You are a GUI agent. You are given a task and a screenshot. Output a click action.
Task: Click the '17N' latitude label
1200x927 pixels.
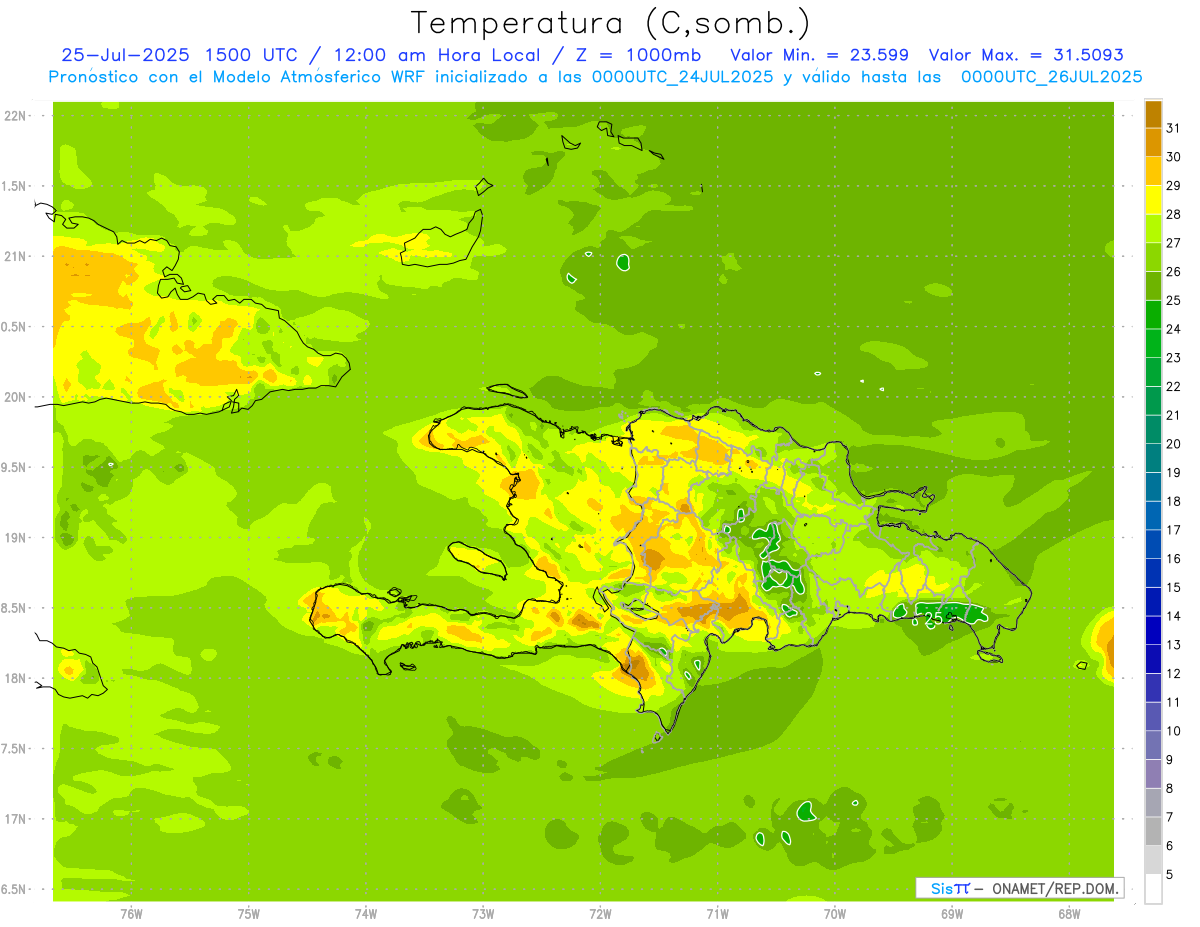pyautogui.click(x=13, y=820)
